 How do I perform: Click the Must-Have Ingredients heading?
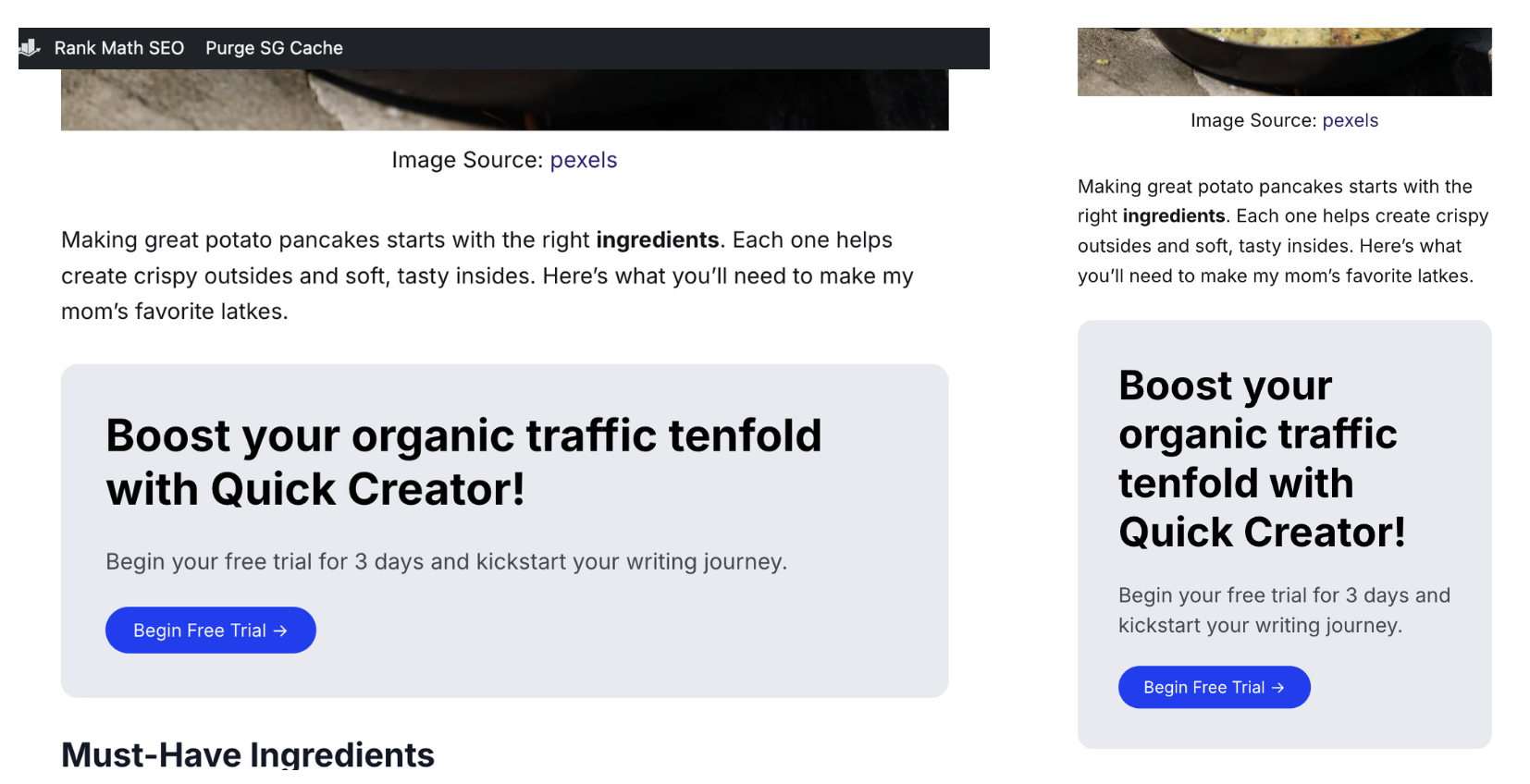coord(248,754)
